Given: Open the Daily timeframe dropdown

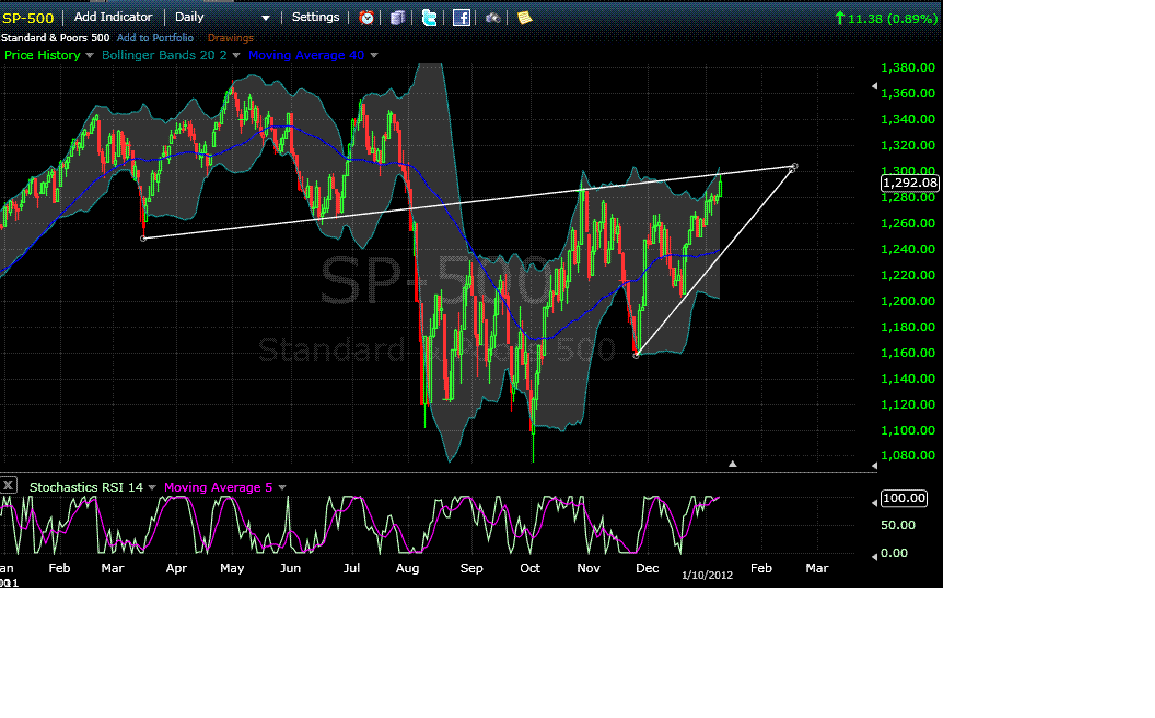Looking at the screenshot, I should pyautogui.click(x=222, y=17).
